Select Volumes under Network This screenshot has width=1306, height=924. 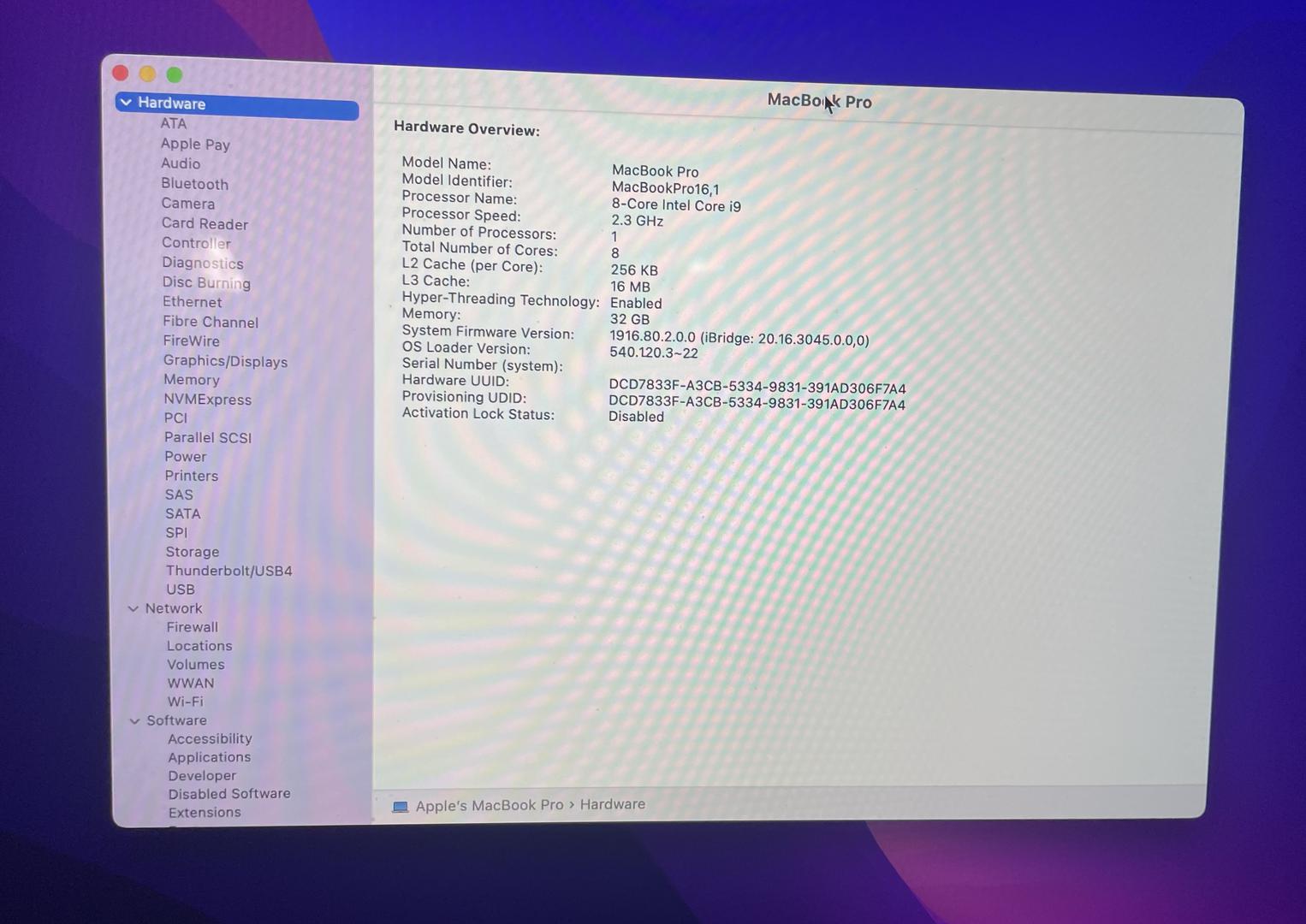[x=196, y=665]
